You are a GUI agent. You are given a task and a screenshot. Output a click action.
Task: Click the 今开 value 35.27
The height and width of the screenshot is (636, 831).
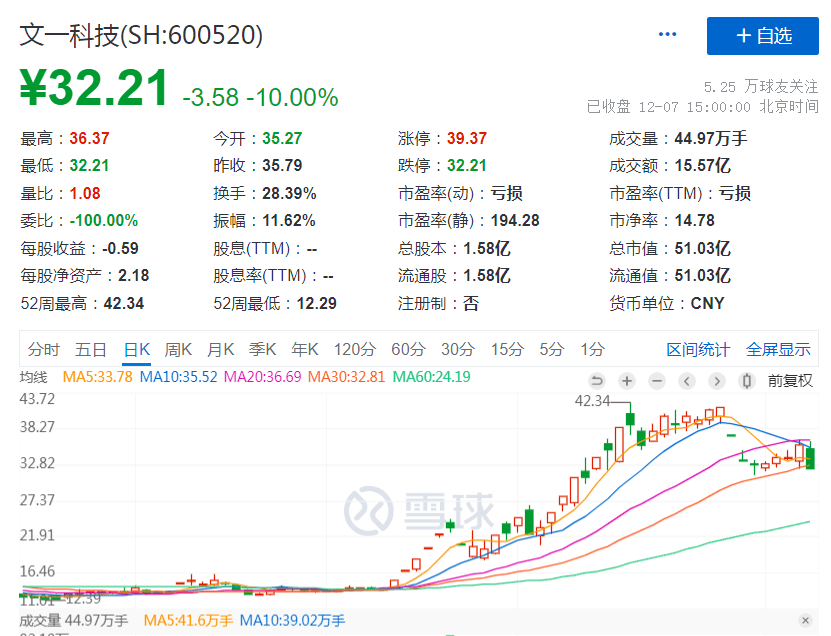(x=282, y=138)
